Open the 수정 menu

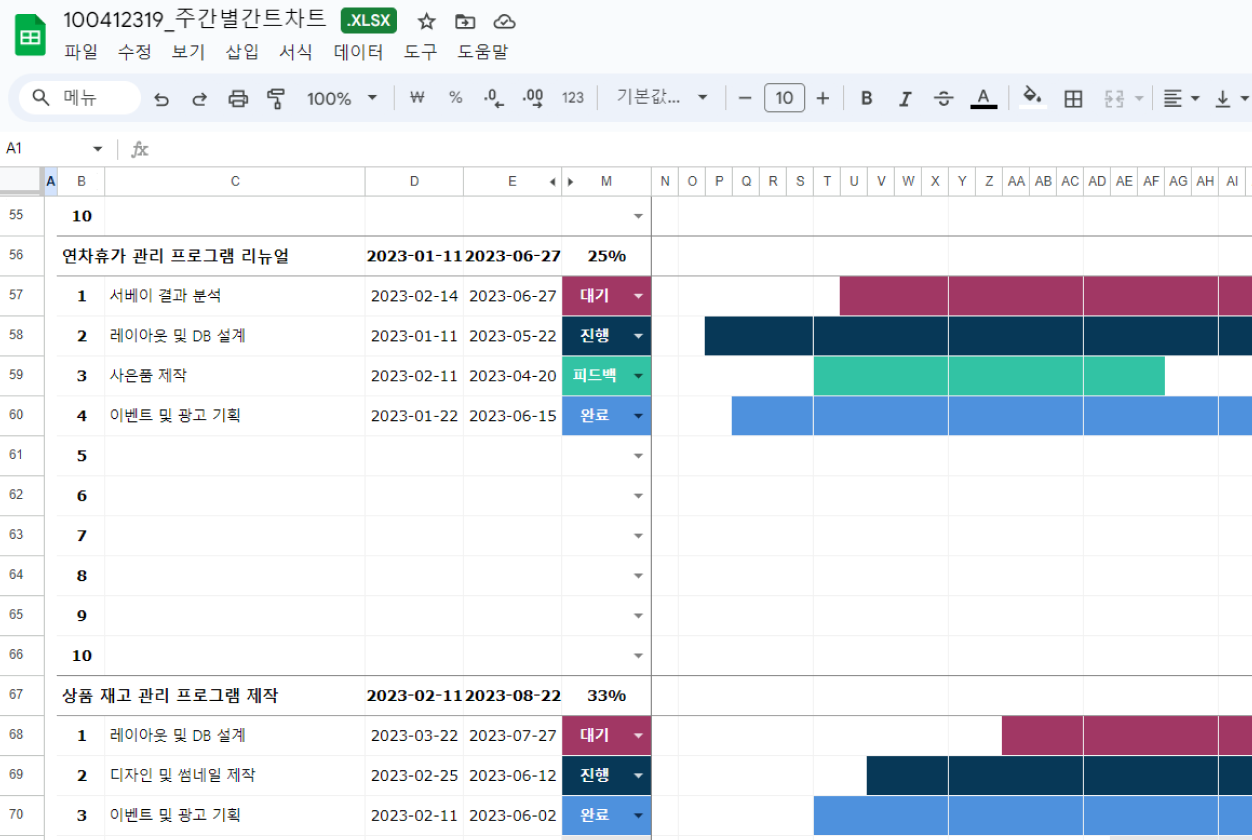click(134, 52)
